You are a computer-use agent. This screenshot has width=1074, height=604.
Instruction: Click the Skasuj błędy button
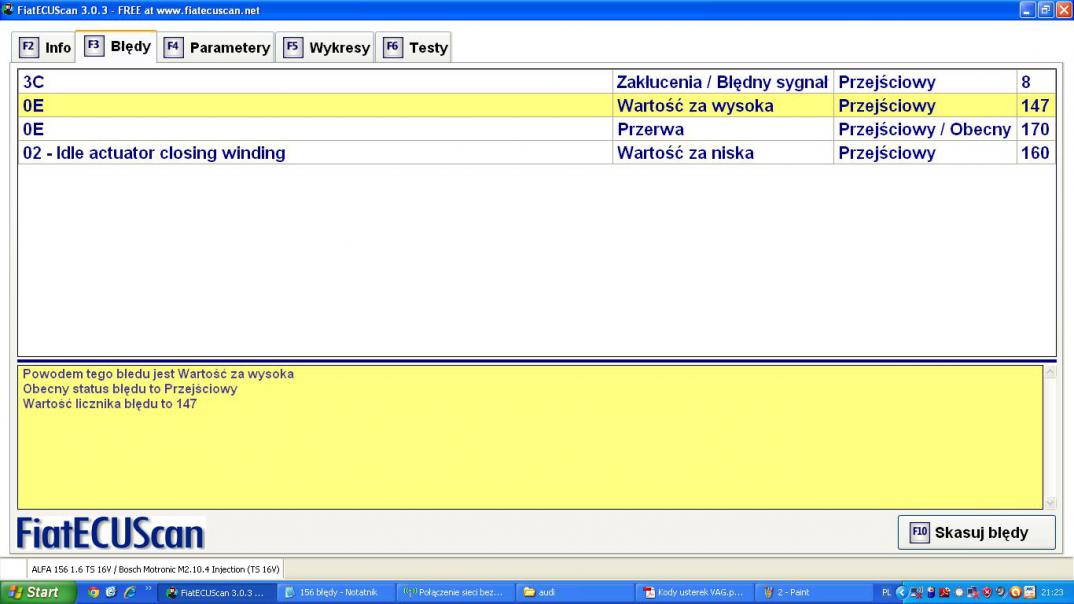[976, 532]
